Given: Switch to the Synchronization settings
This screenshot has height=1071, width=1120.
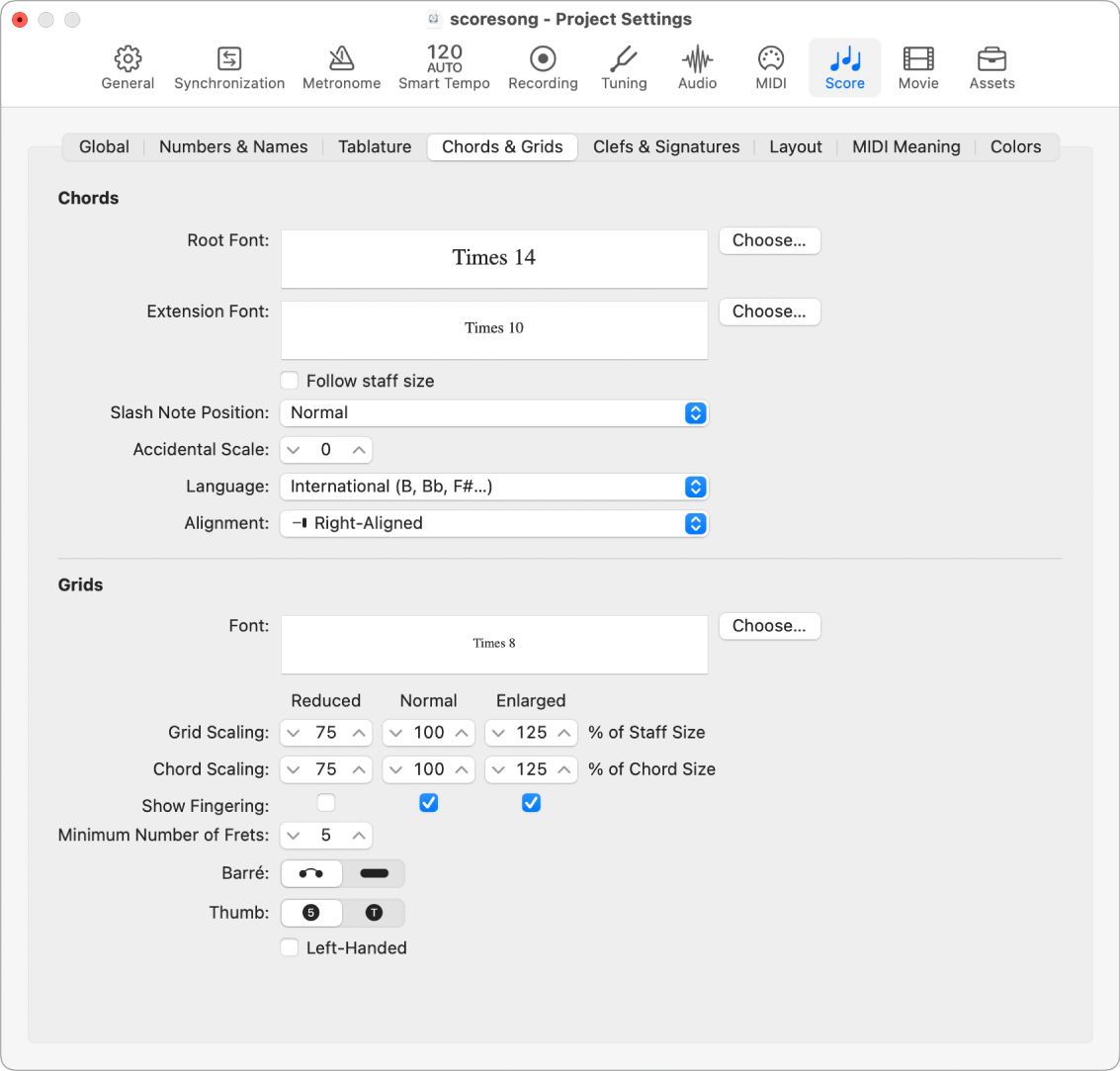Looking at the screenshot, I should click(x=229, y=67).
